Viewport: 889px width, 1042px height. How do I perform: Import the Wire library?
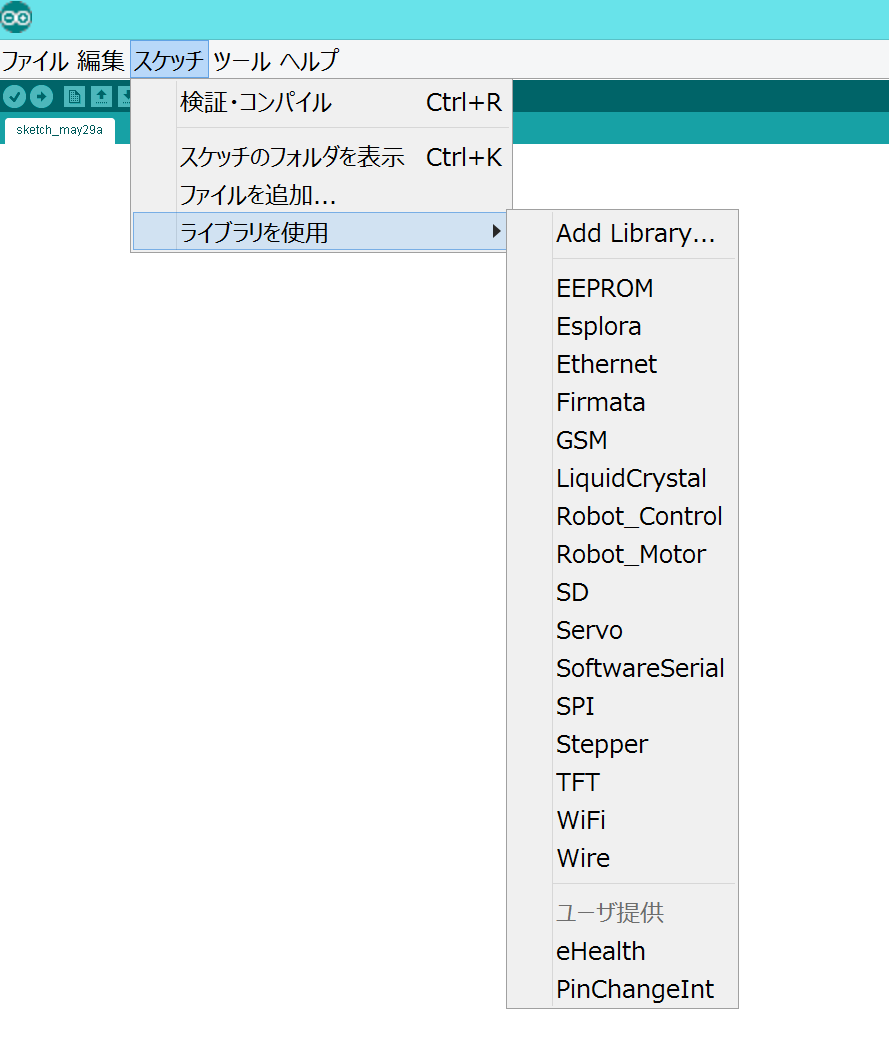pyautogui.click(x=583, y=858)
